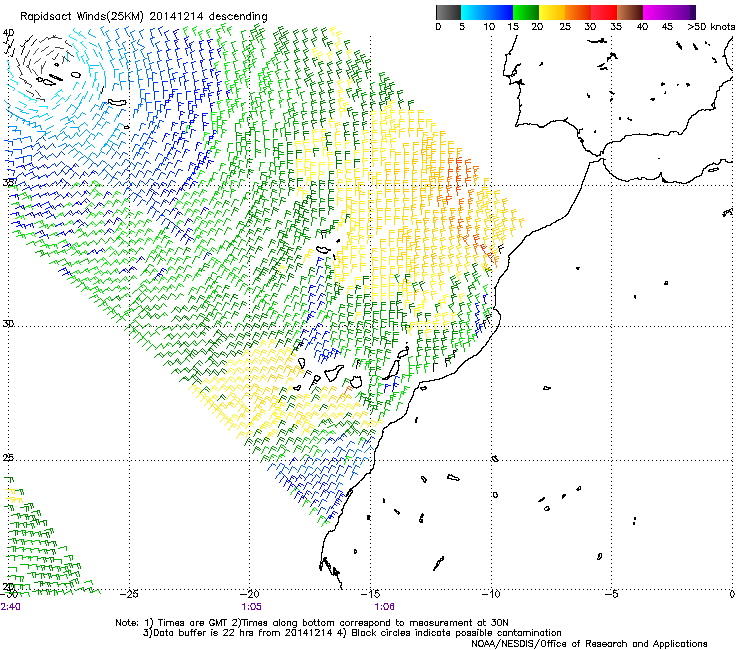The height and width of the screenshot is (650, 740).
Task: Click the Tenerife island outline in the Canaries
Action: coord(335,373)
